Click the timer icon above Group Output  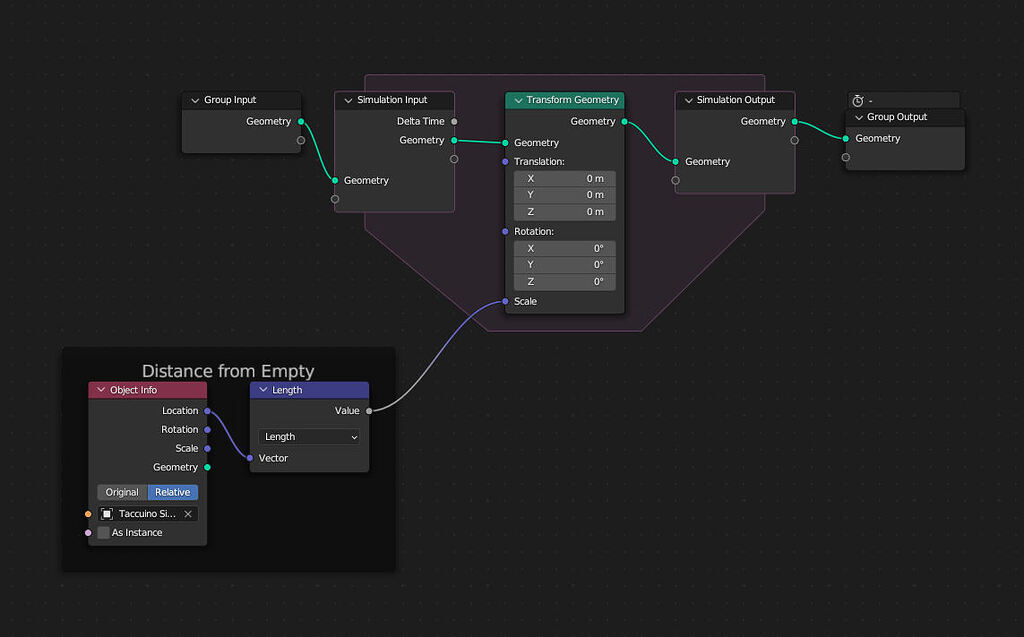point(857,101)
